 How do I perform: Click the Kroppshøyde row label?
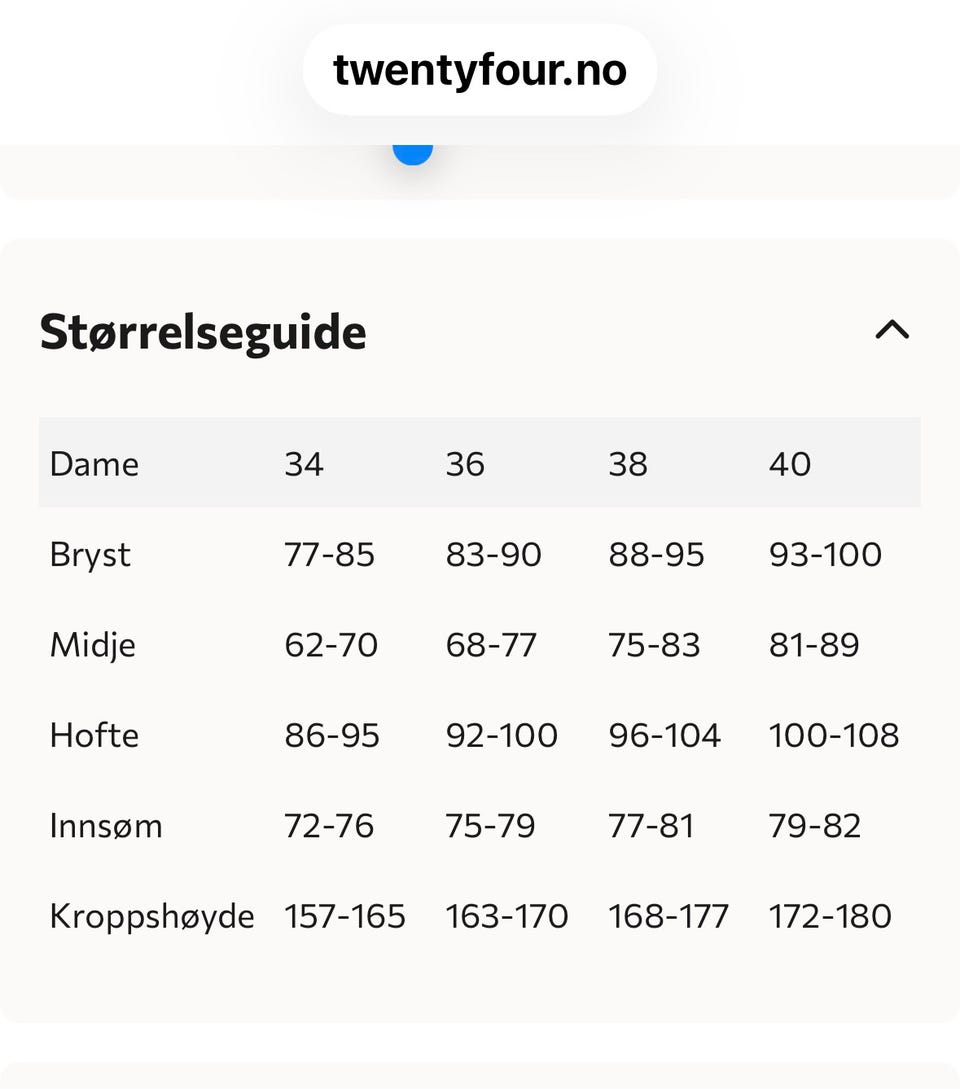point(152,917)
